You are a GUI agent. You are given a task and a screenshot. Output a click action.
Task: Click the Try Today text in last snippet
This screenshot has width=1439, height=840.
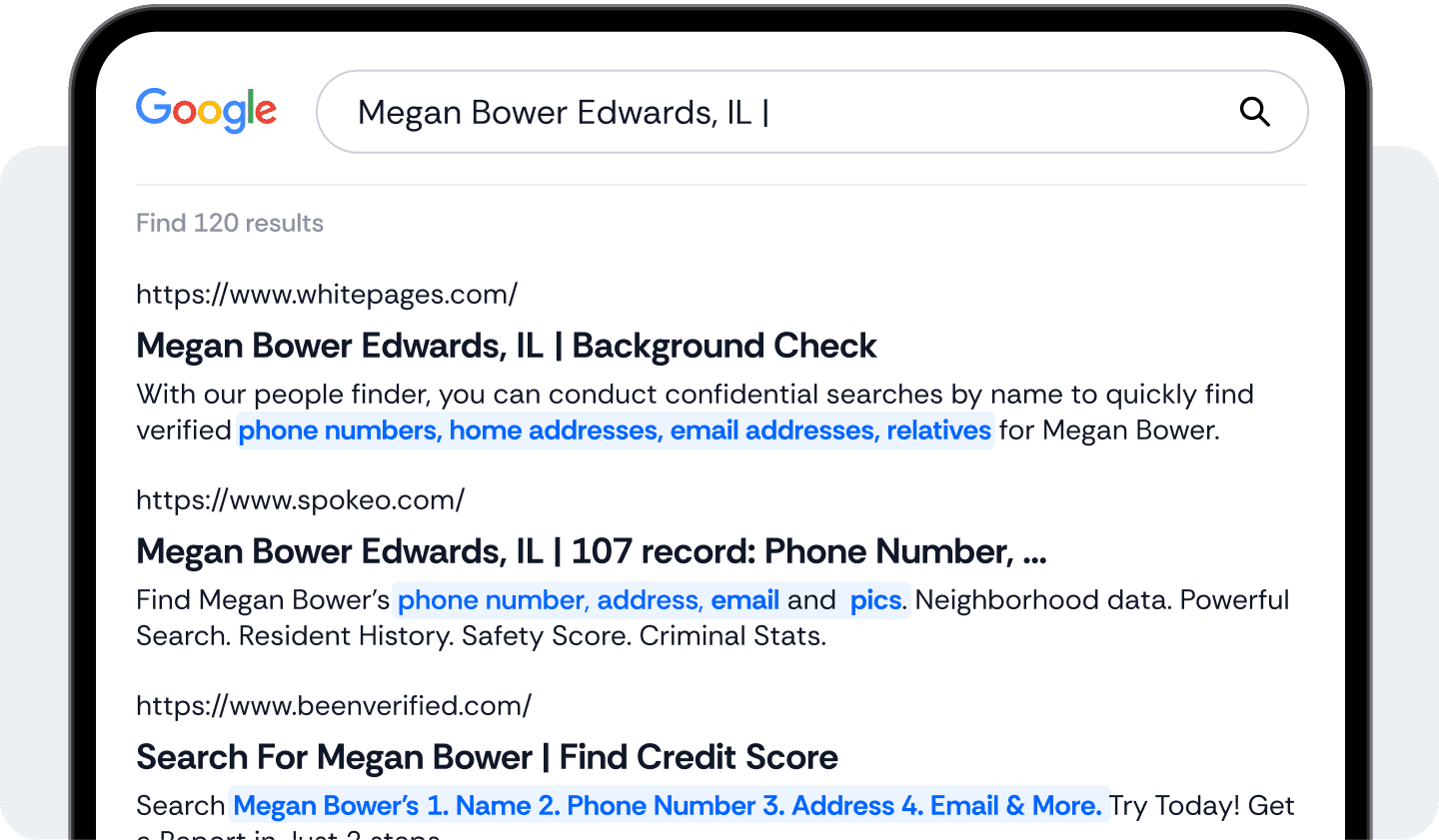tap(1179, 805)
